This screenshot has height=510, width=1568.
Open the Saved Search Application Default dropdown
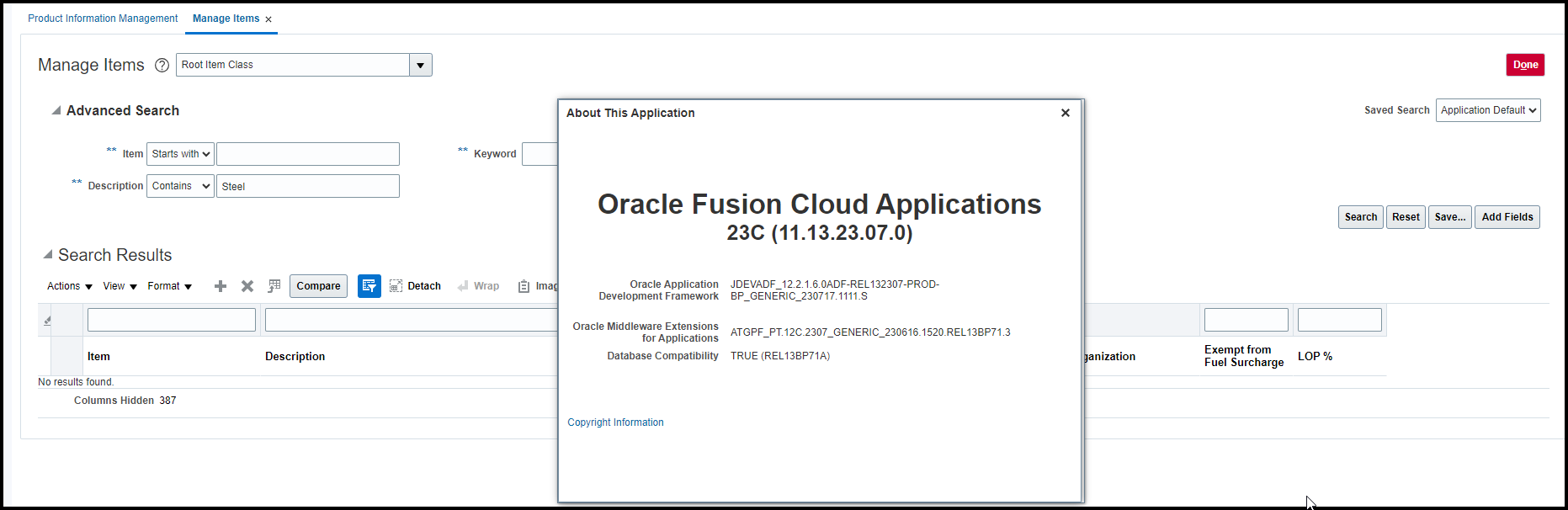[1488, 110]
